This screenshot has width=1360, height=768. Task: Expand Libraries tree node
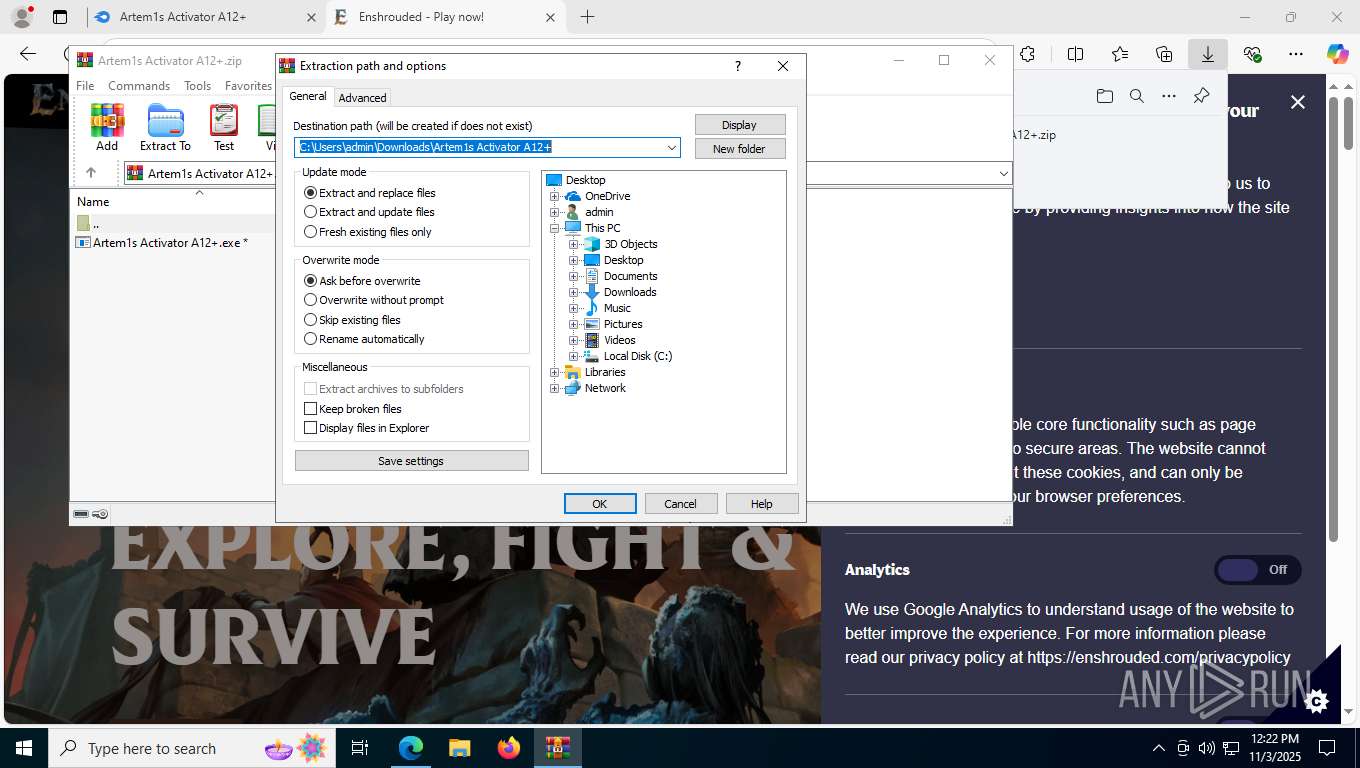point(554,372)
